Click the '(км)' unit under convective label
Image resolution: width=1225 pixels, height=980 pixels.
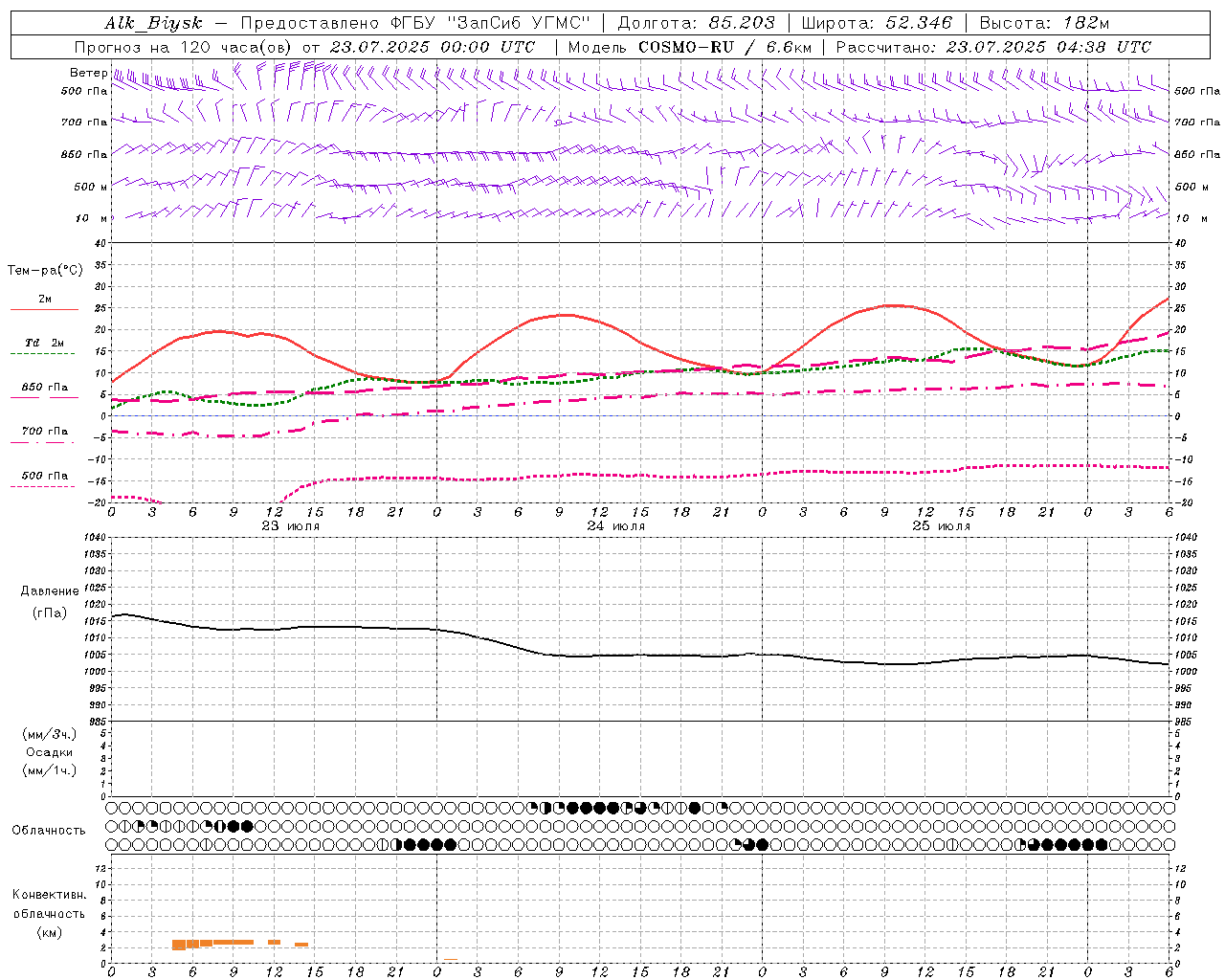(49, 932)
